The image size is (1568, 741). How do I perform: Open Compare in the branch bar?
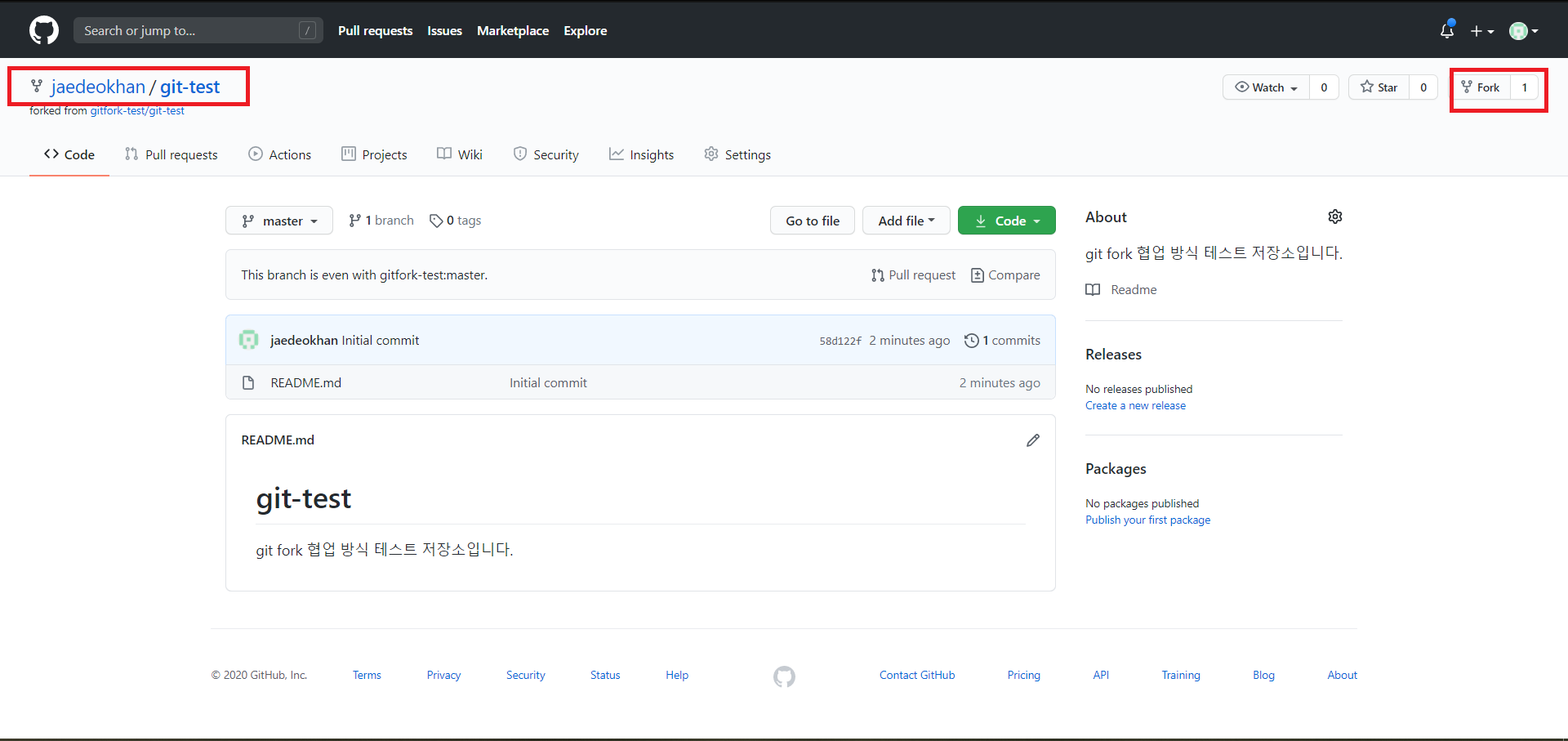(1005, 275)
